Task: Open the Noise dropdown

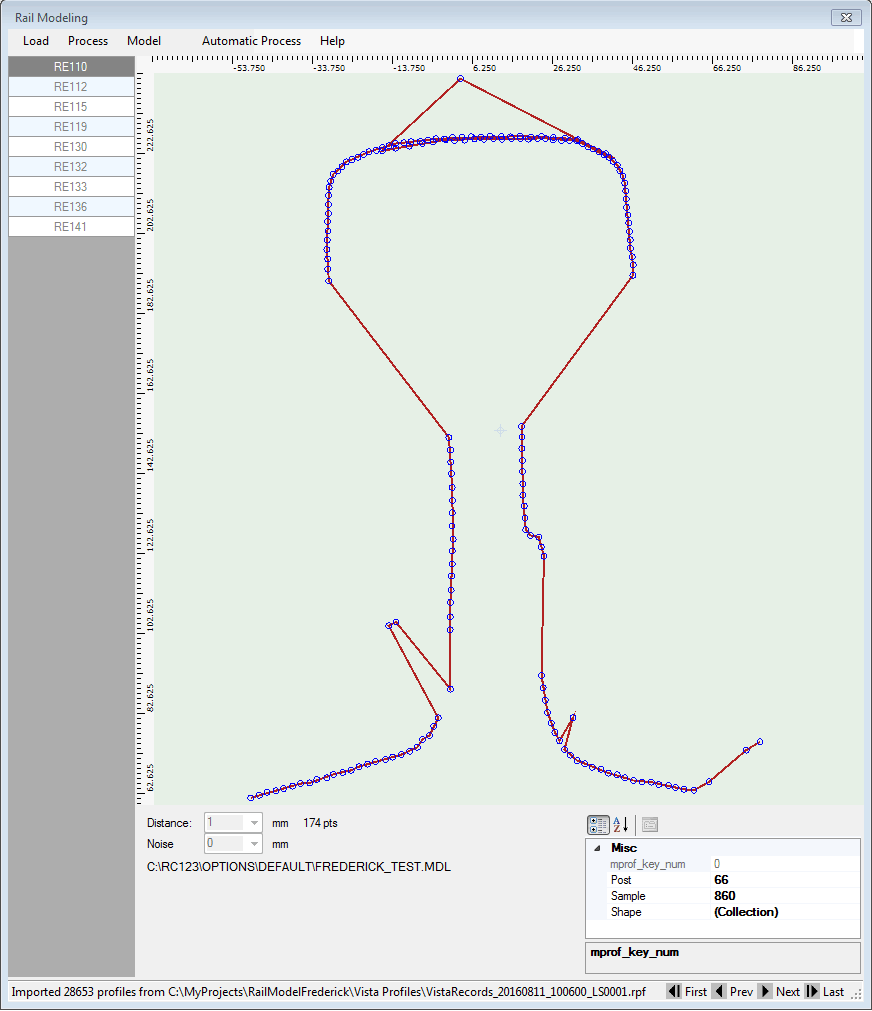Action: tap(254, 843)
